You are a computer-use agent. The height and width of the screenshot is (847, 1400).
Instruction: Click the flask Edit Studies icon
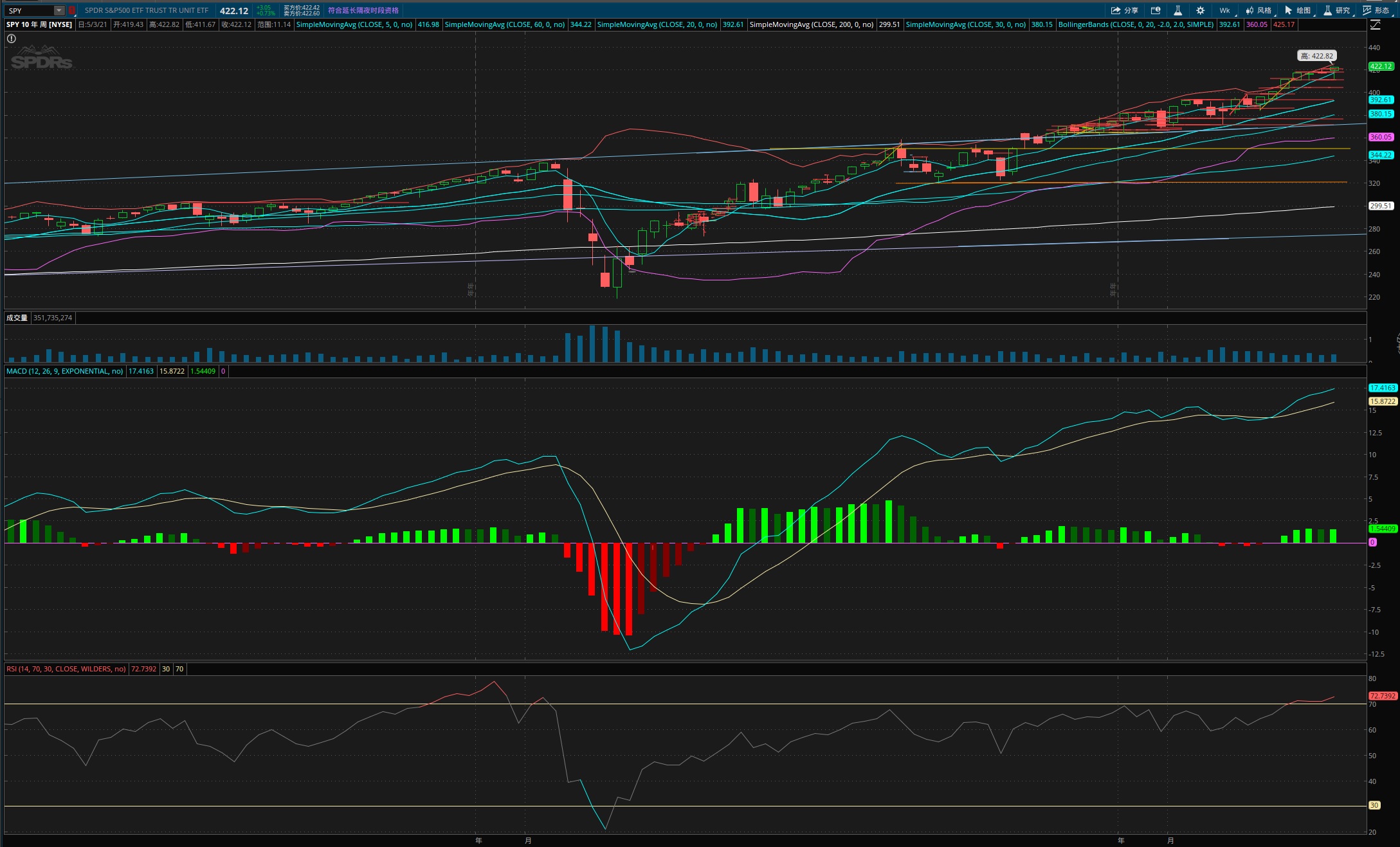(1177, 10)
